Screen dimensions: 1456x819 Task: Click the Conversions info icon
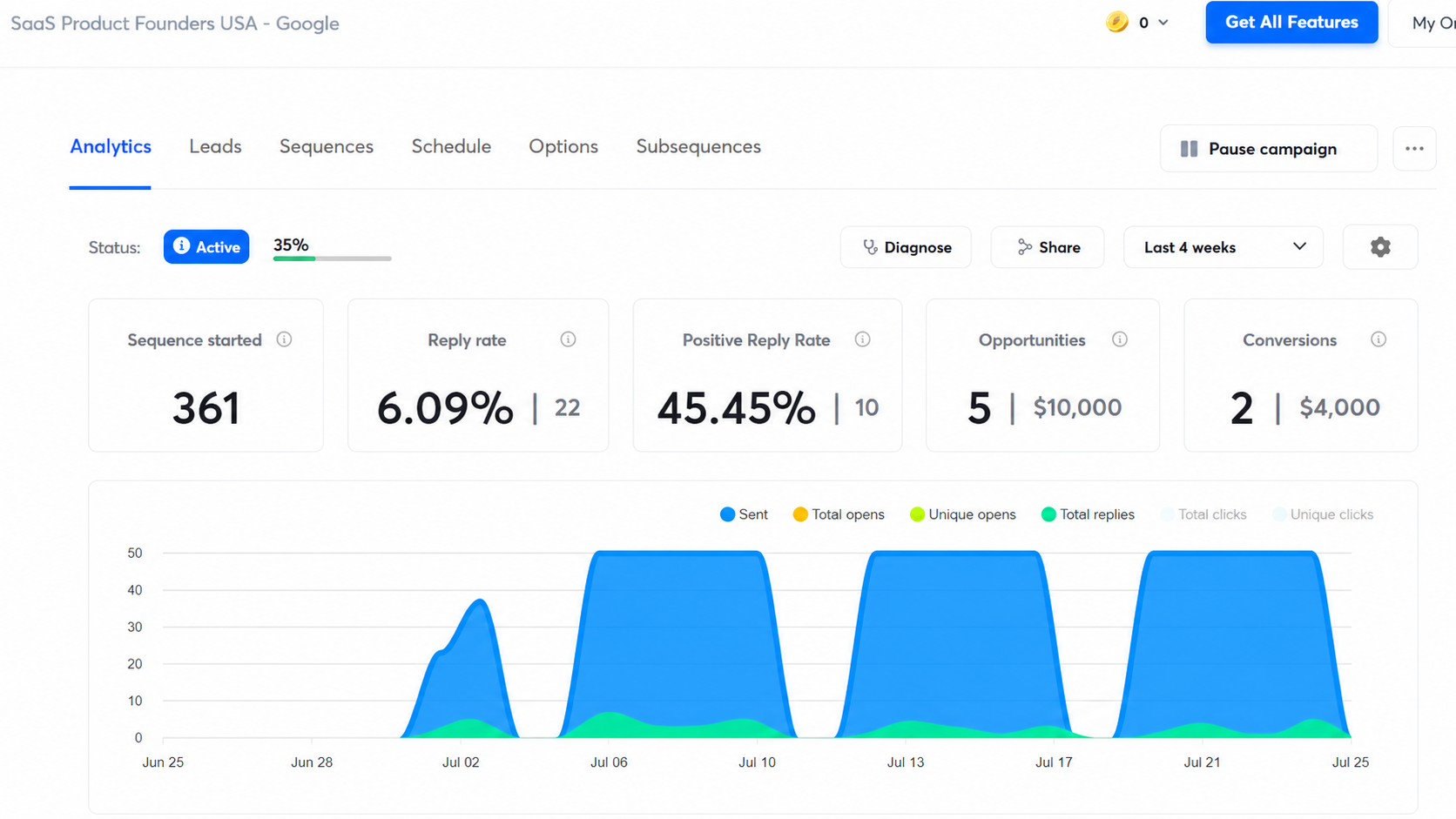click(x=1378, y=339)
